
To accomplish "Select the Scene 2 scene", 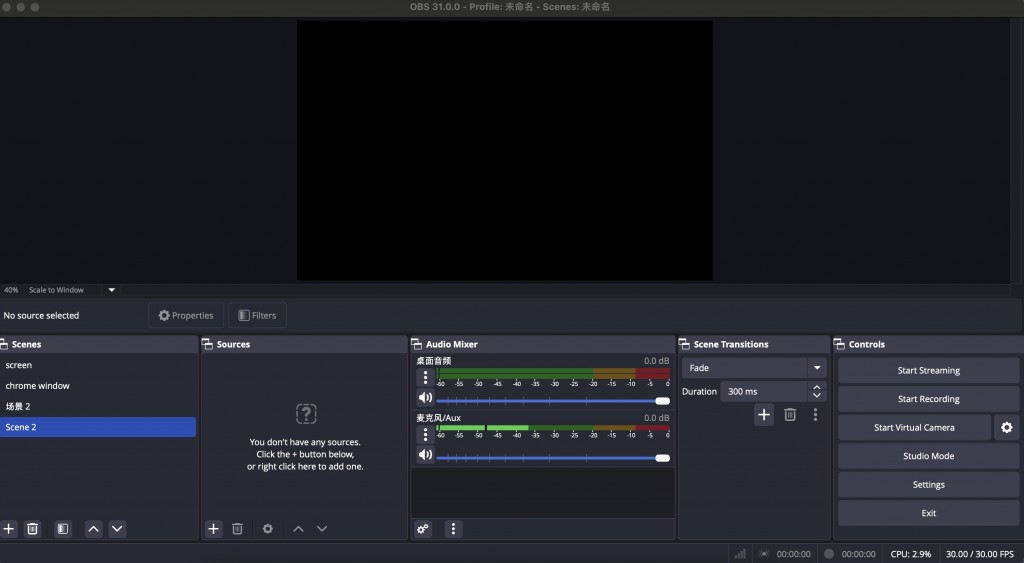I will 98,427.
